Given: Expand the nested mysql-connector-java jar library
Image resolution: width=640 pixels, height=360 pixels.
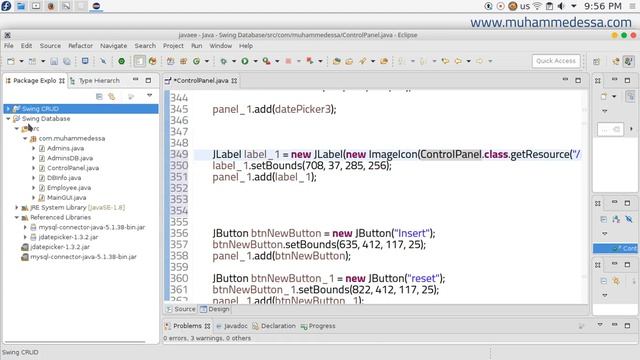Looking at the screenshot, I should click(25, 227).
